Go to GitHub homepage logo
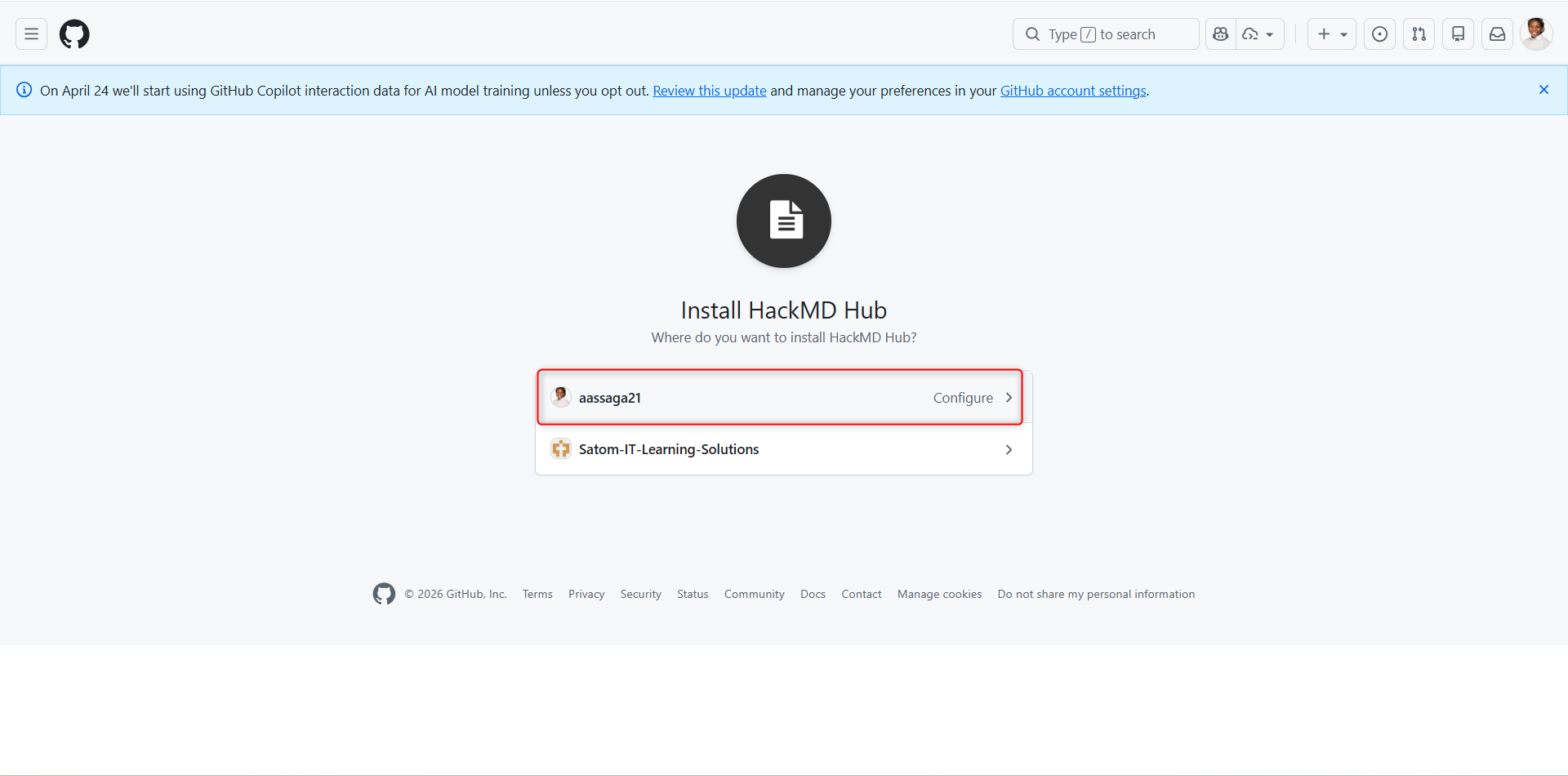The image size is (1568, 776). tap(74, 34)
